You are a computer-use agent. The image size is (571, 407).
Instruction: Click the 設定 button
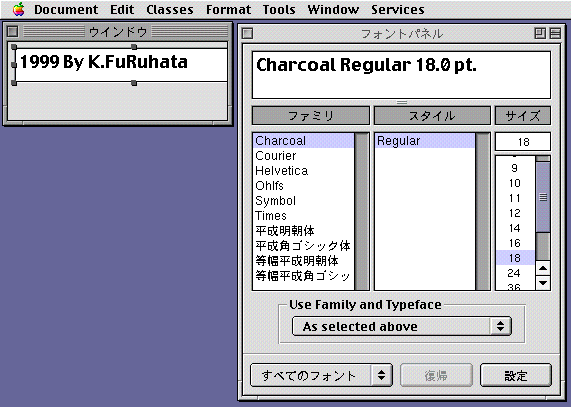pos(516,375)
